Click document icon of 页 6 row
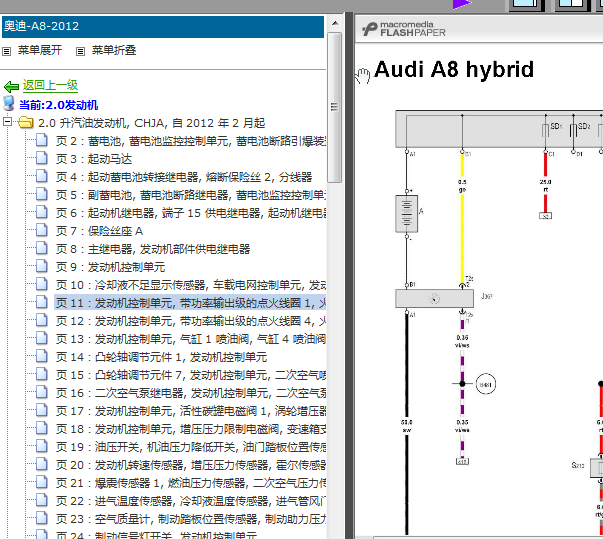 42,212
